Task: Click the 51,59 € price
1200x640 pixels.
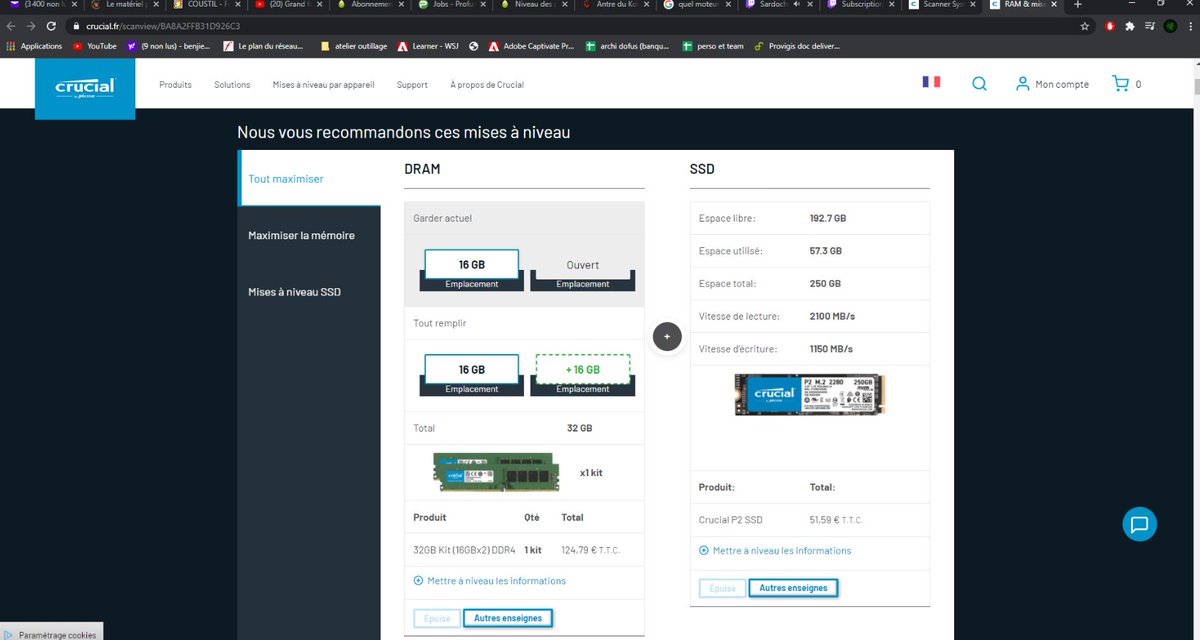Action: pos(836,520)
